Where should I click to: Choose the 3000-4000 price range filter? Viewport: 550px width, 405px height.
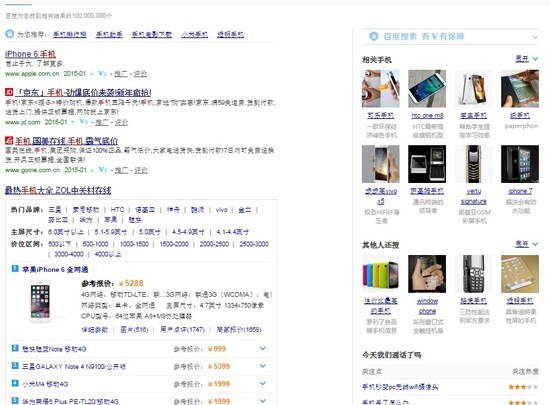pos(69,254)
